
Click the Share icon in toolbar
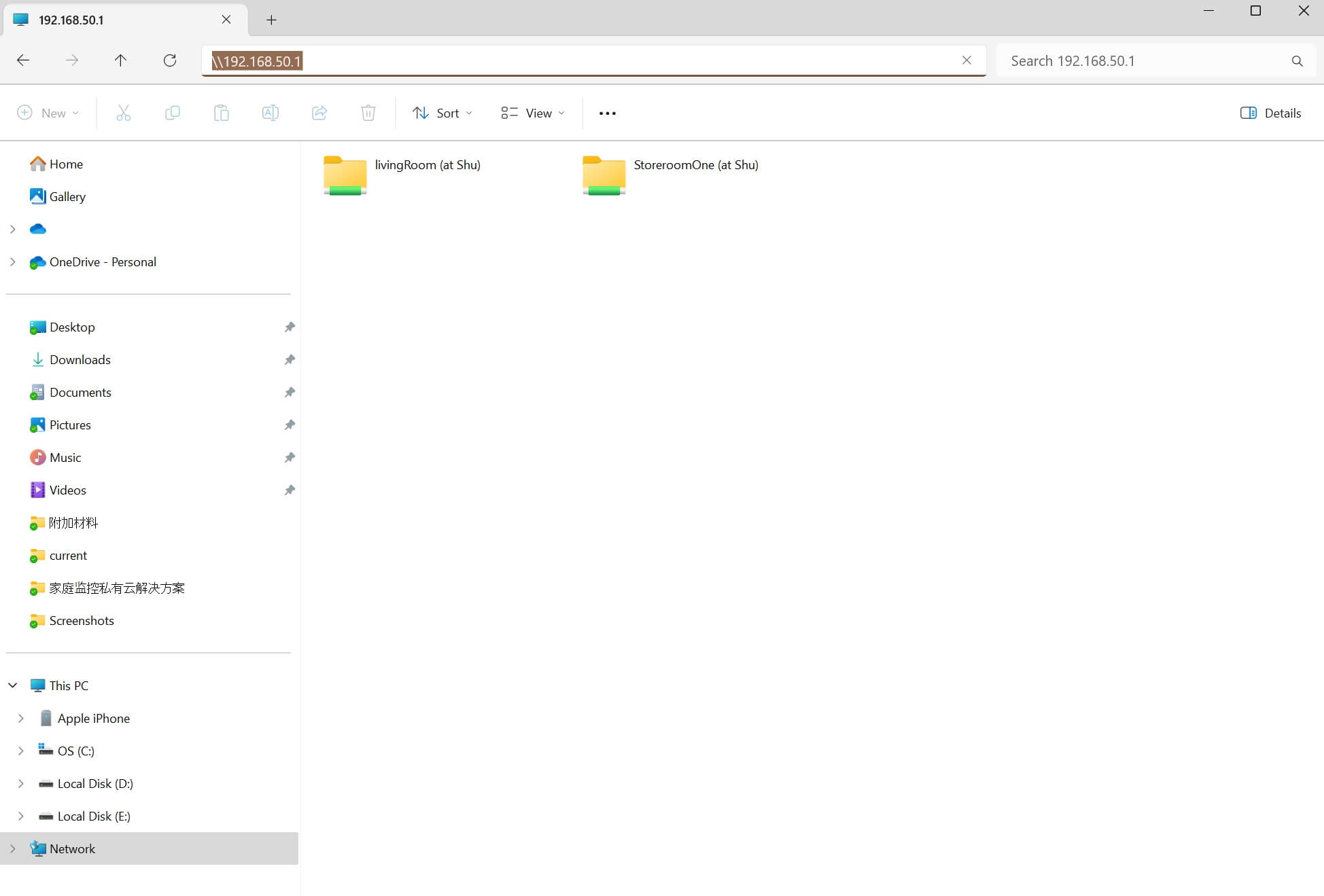319,113
